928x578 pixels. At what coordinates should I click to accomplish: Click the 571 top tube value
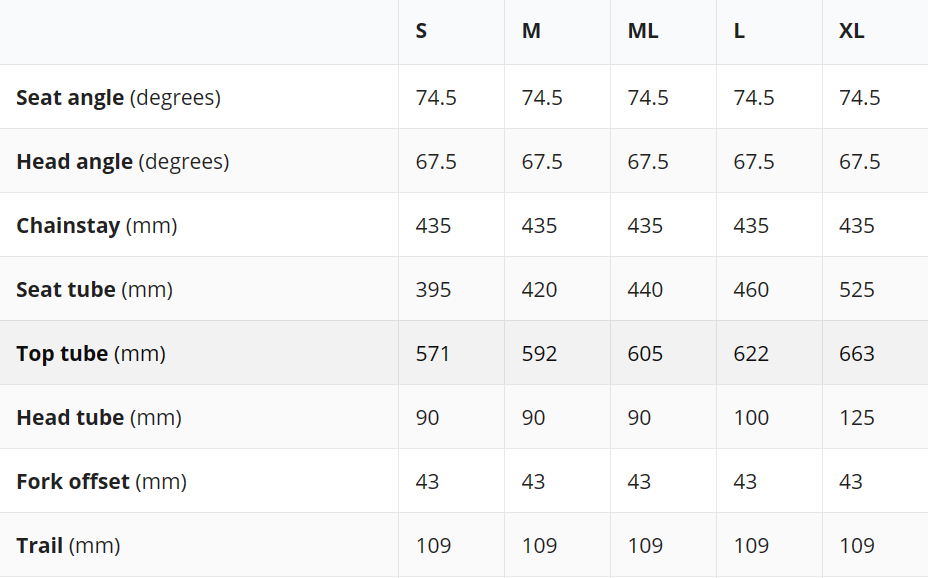tap(433, 354)
